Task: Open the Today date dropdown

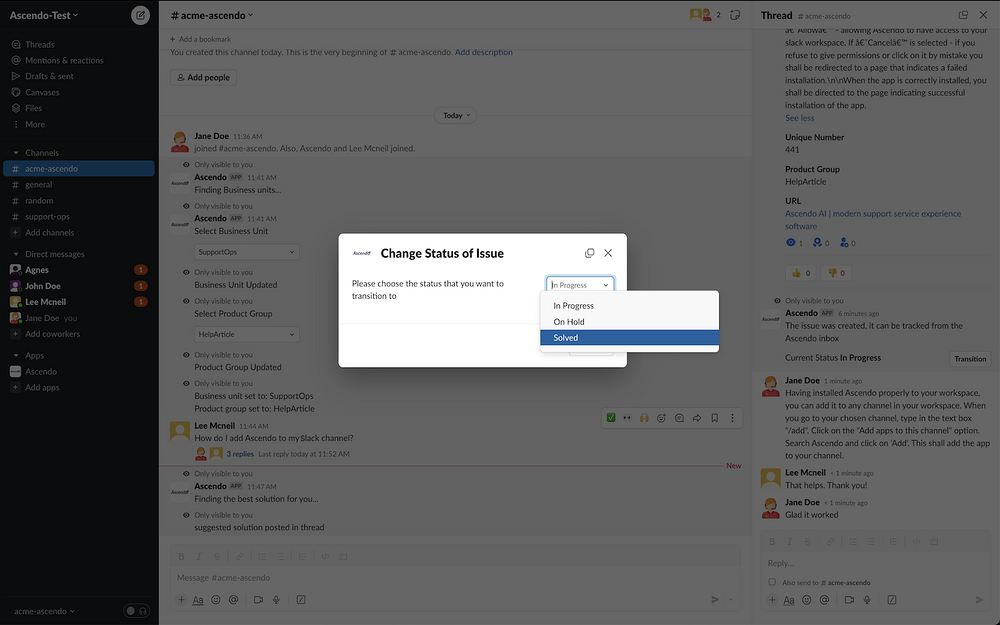Action: [455, 115]
